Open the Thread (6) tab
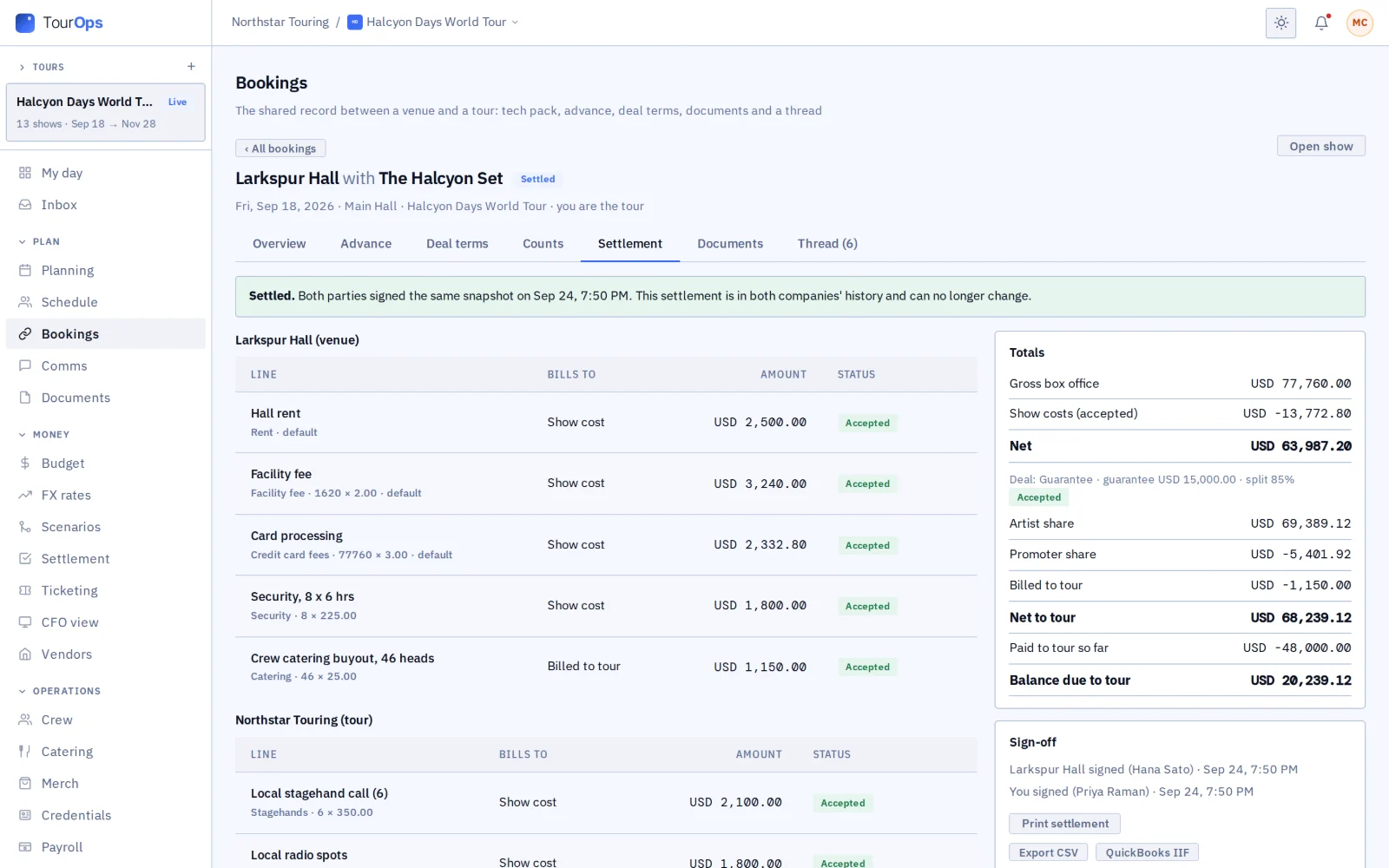1389x868 pixels. (x=827, y=244)
